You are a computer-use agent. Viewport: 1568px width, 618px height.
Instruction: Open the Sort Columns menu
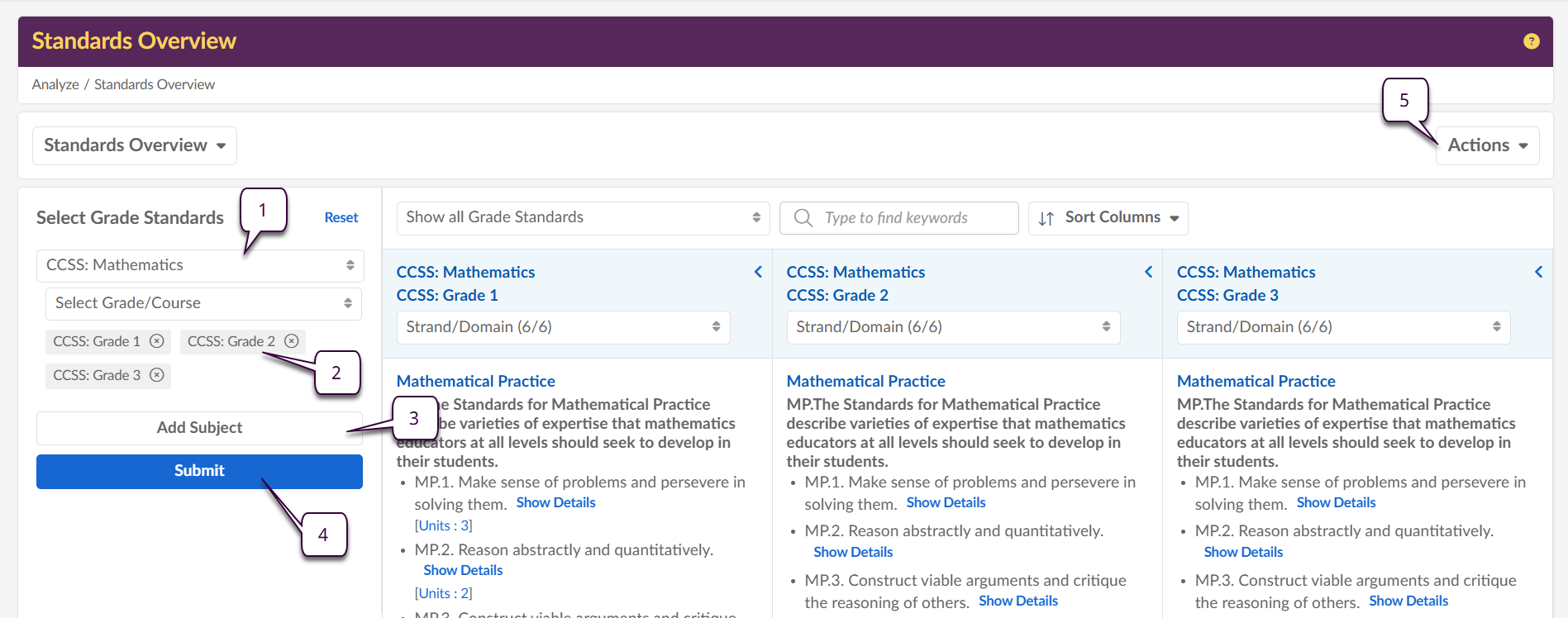click(1108, 218)
